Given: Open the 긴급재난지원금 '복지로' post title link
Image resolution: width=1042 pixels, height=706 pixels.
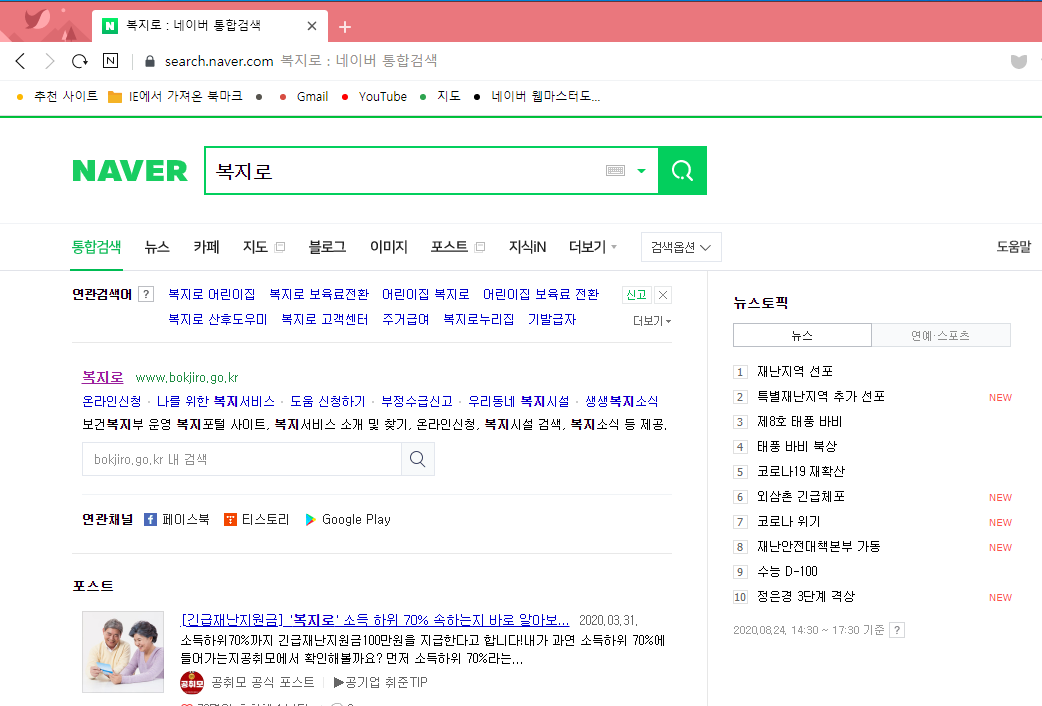Looking at the screenshot, I should (375, 620).
